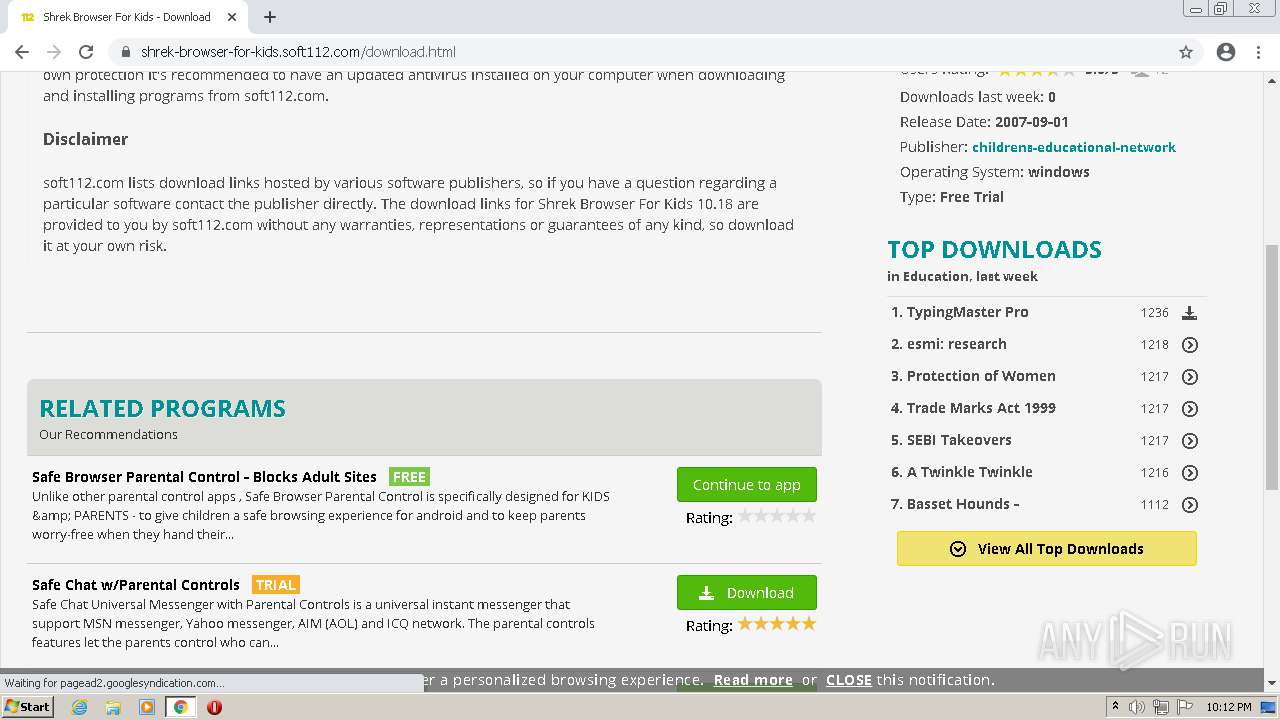1280x720 pixels.
Task: Click View All Top Downloads button
Action: click(1047, 548)
